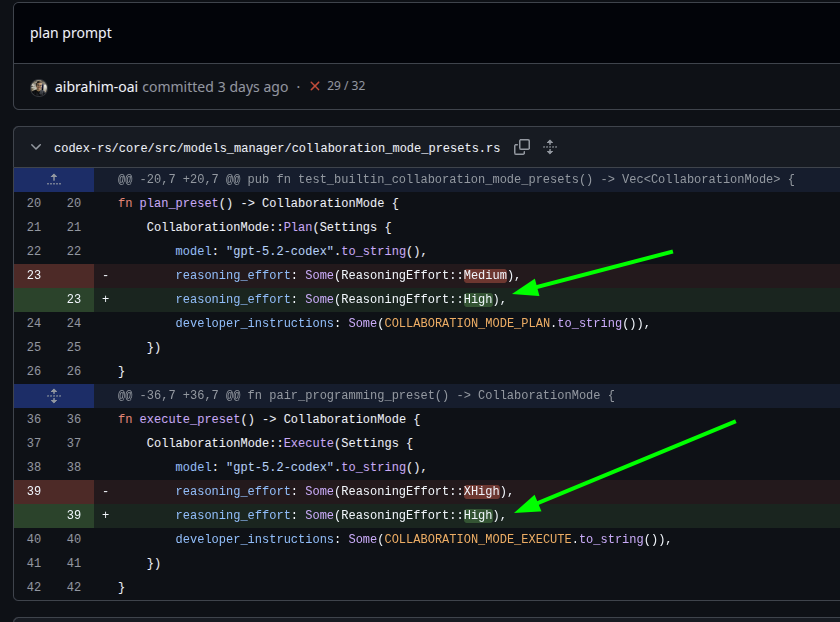Click the hunk header "@@ -36,7 +36,7 @@"

[366, 395]
